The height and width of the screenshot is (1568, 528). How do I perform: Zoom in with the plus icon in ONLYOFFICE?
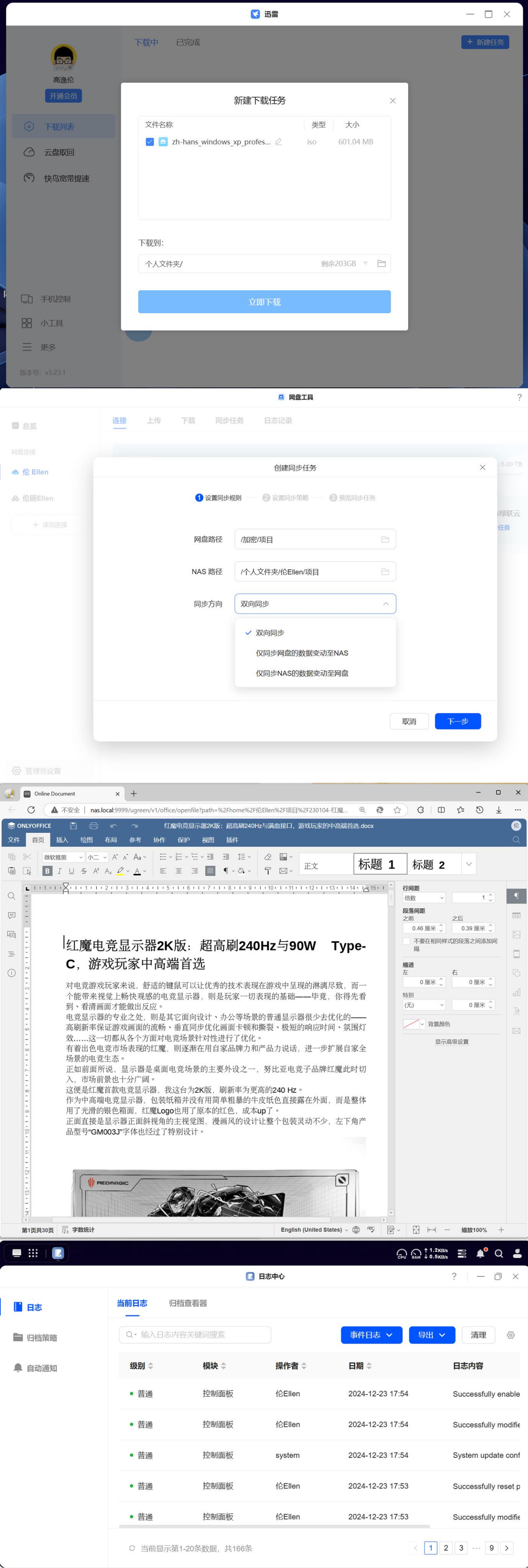pyautogui.click(x=501, y=1230)
